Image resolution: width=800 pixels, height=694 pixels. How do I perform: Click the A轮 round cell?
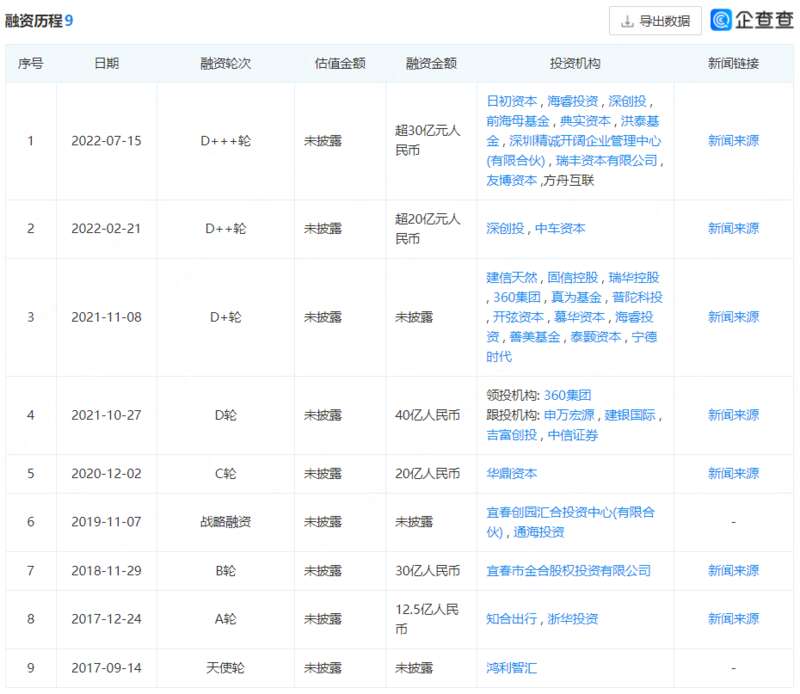coord(226,619)
